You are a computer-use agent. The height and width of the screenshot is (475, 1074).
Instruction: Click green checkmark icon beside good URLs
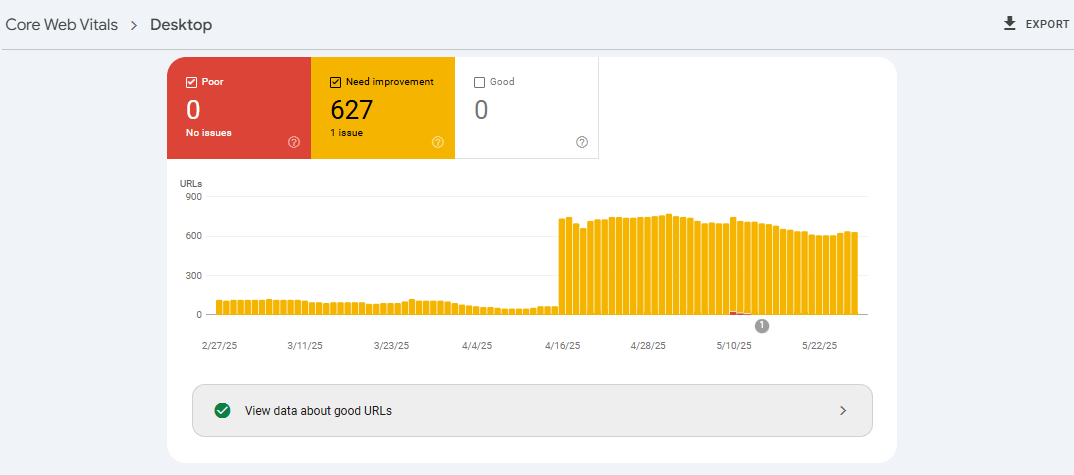tap(223, 410)
